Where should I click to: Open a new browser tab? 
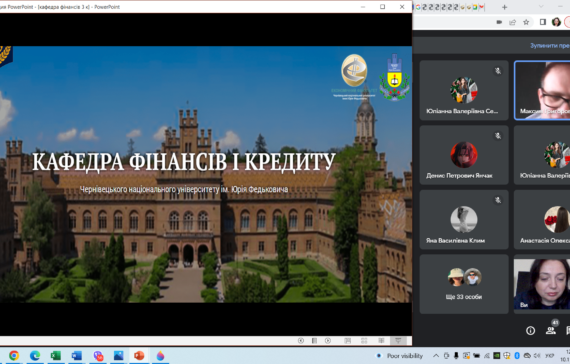504,7
